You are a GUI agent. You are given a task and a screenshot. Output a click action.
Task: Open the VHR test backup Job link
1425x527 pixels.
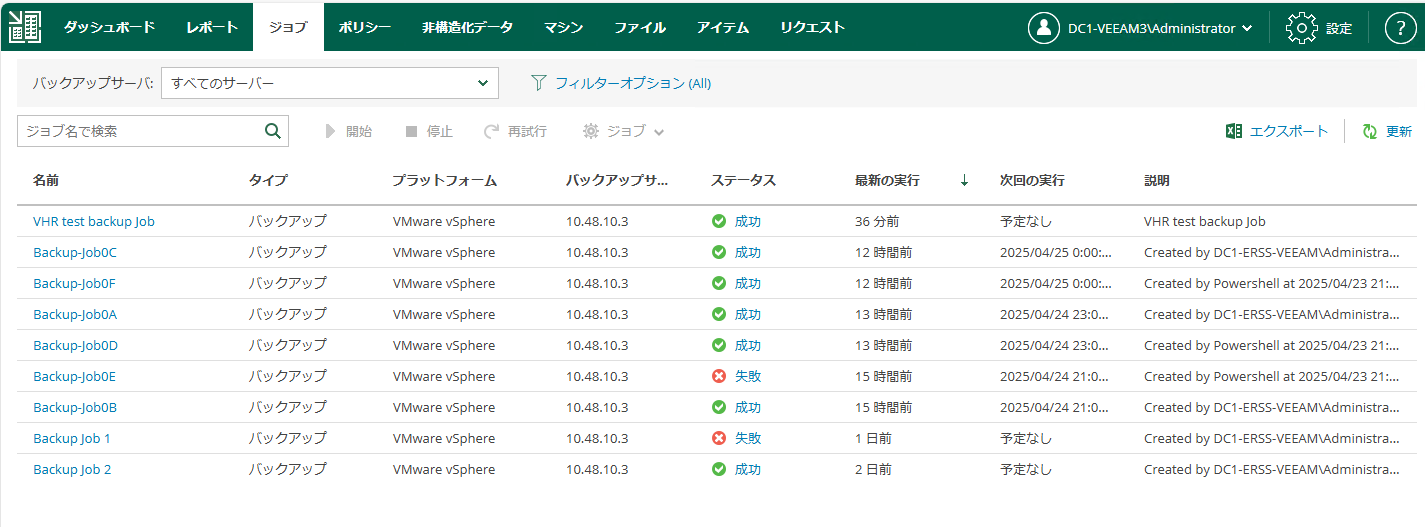pyautogui.click(x=94, y=221)
